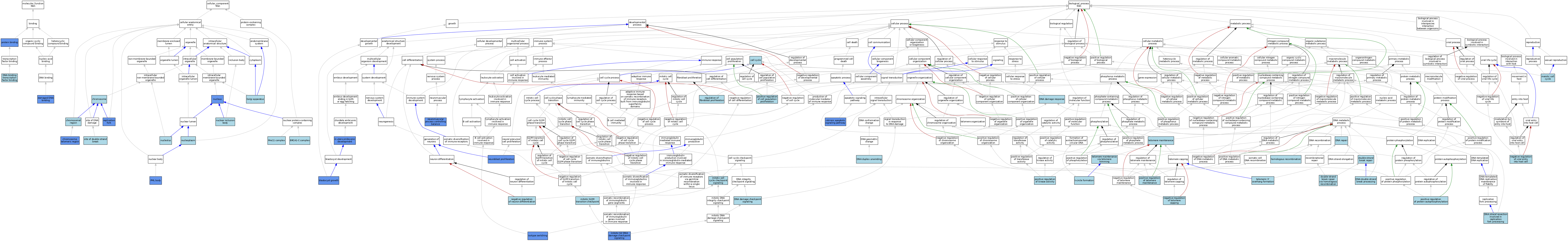
Task: Select the 'telomere maintenance' blue node
Action: click(1161, 141)
